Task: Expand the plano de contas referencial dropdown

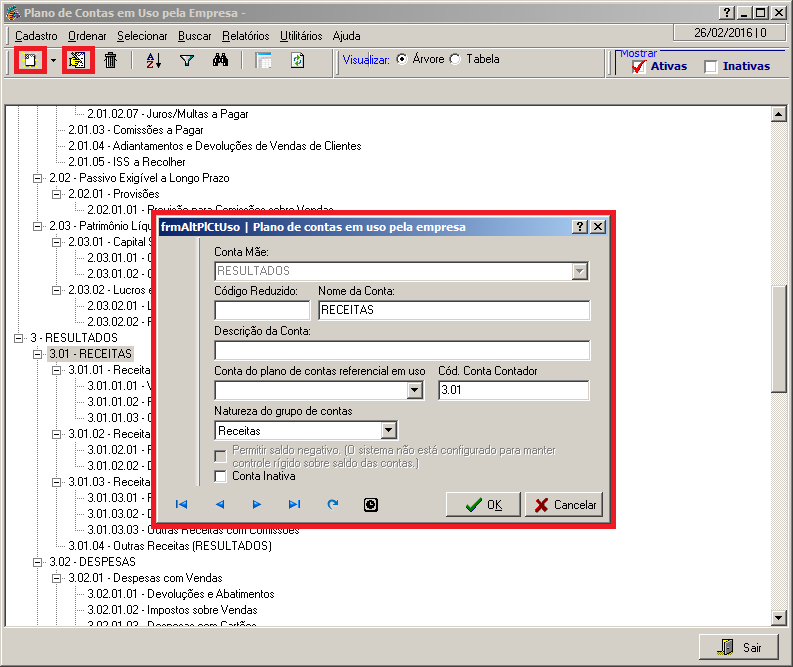Action: coord(415,391)
